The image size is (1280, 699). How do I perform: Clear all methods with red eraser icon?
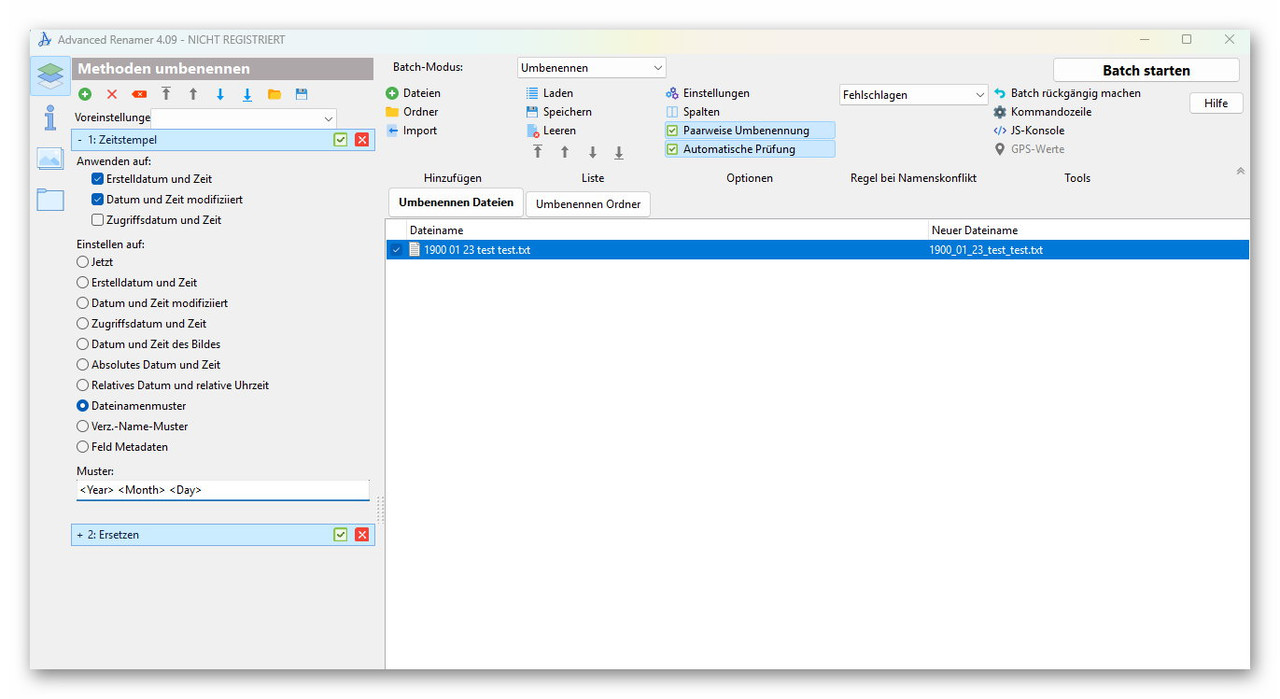click(139, 94)
